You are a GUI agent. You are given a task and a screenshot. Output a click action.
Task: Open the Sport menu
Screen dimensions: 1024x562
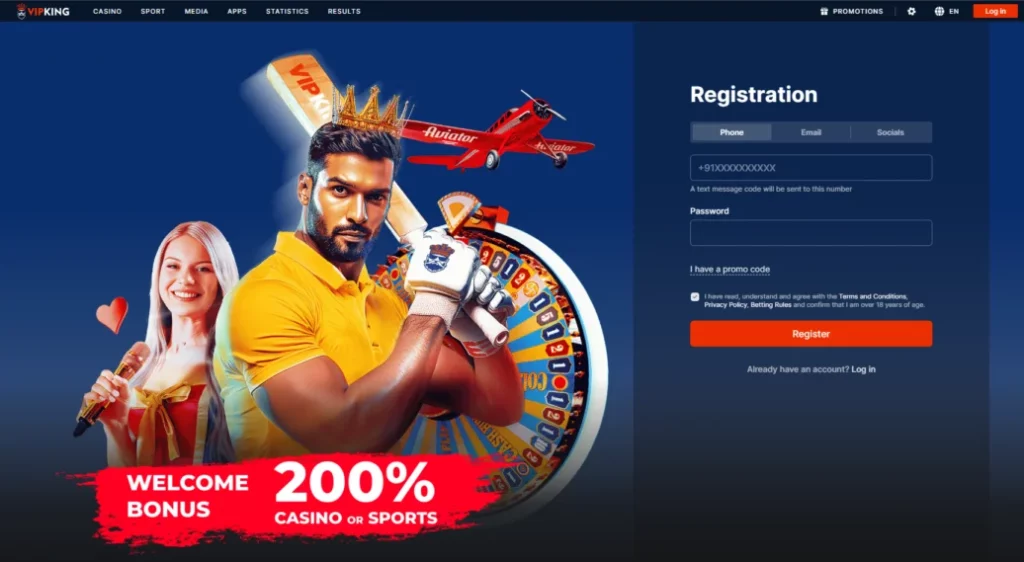click(x=153, y=11)
